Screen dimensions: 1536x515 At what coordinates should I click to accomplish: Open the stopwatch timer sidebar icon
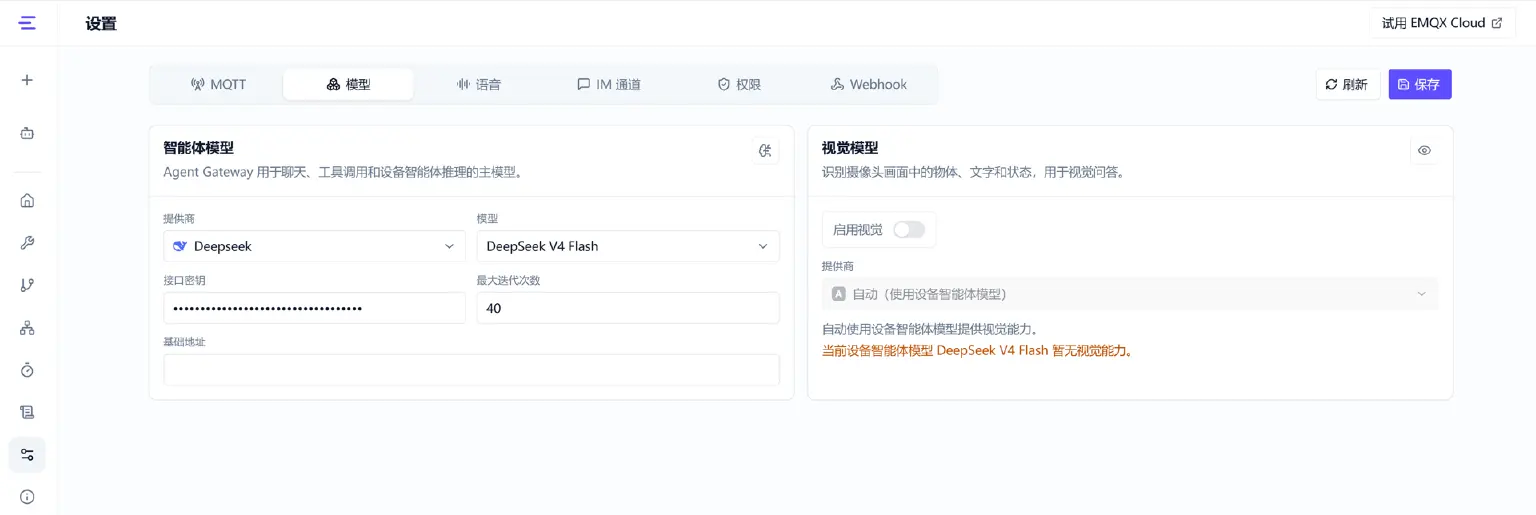tap(27, 370)
